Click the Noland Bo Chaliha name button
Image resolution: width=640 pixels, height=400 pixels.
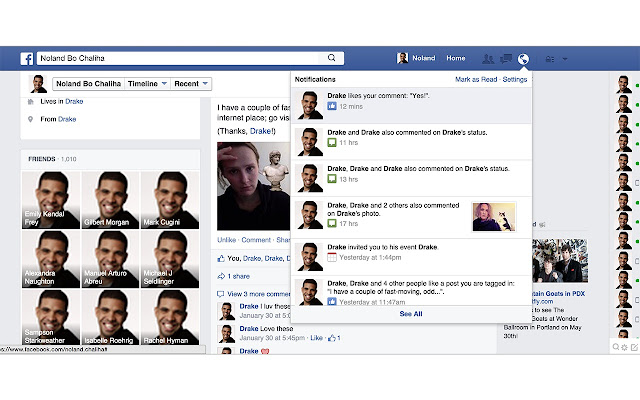pyautogui.click(x=89, y=84)
